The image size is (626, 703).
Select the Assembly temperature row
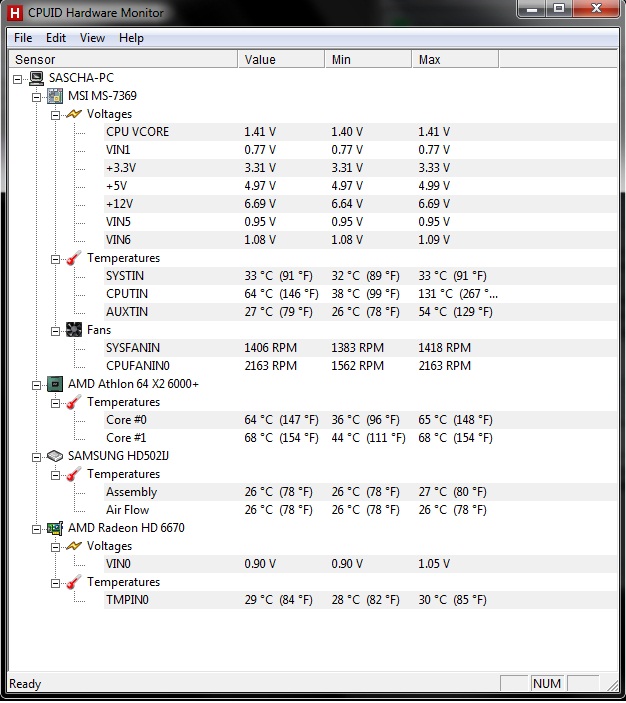click(360, 492)
